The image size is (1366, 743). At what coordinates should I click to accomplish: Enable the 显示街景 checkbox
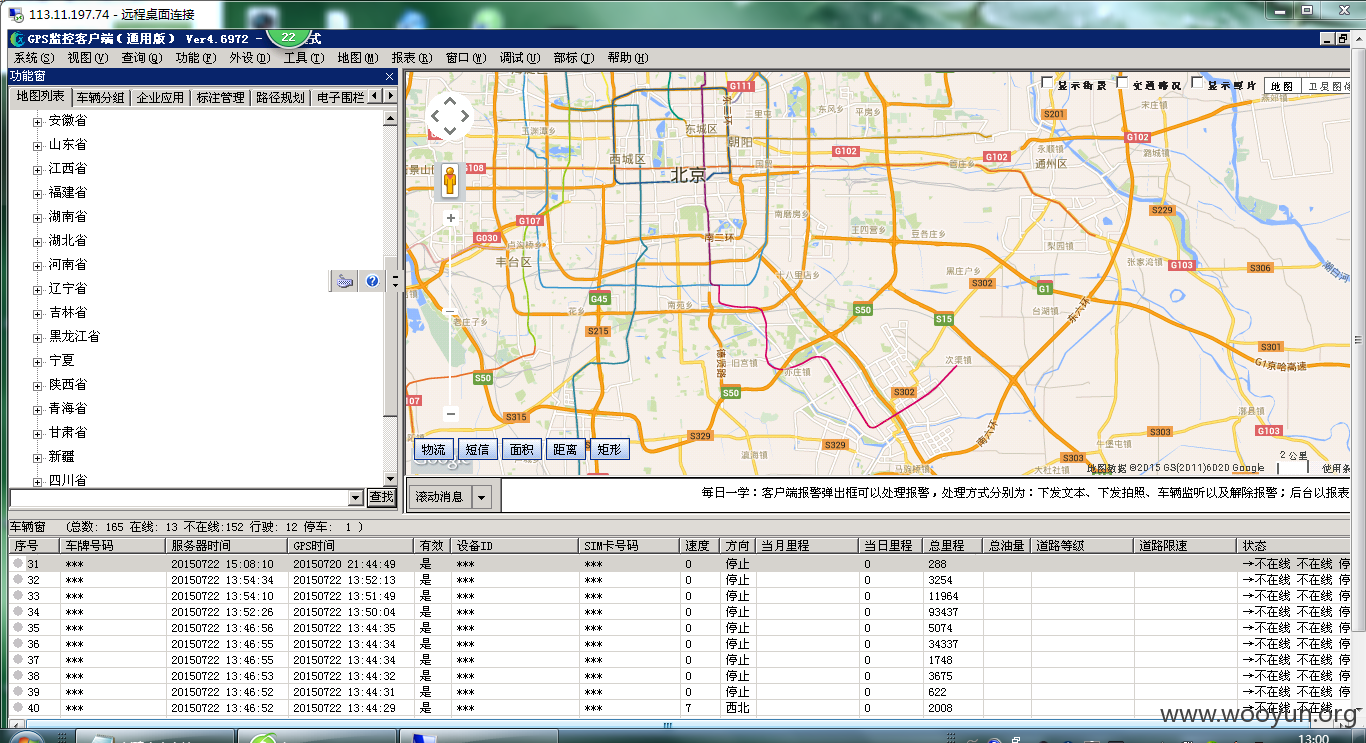click(x=1046, y=83)
